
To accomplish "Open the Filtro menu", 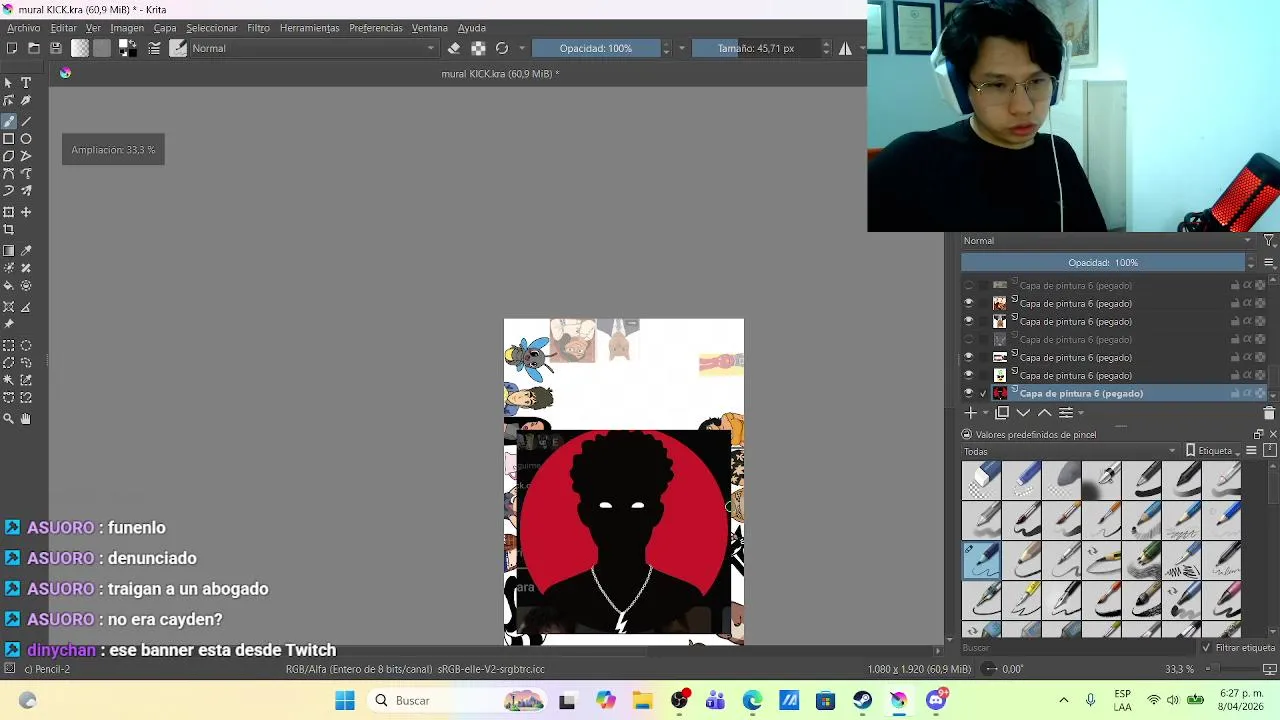I will point(259,28).
